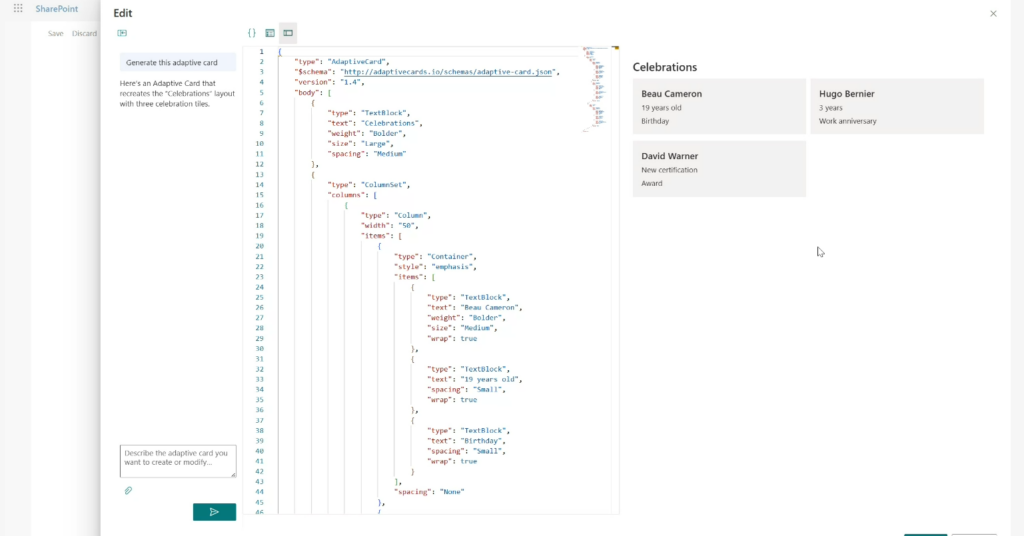This screenshot has height=536, width=1024.
Task: Click Discard in the page toolbar
Action: (84, 33)
